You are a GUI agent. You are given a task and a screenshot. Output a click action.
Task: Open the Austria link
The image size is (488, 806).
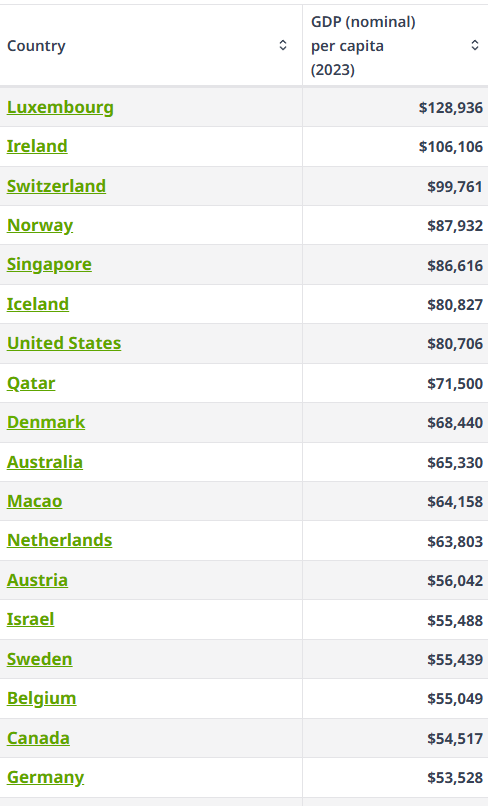pos(37,580)
